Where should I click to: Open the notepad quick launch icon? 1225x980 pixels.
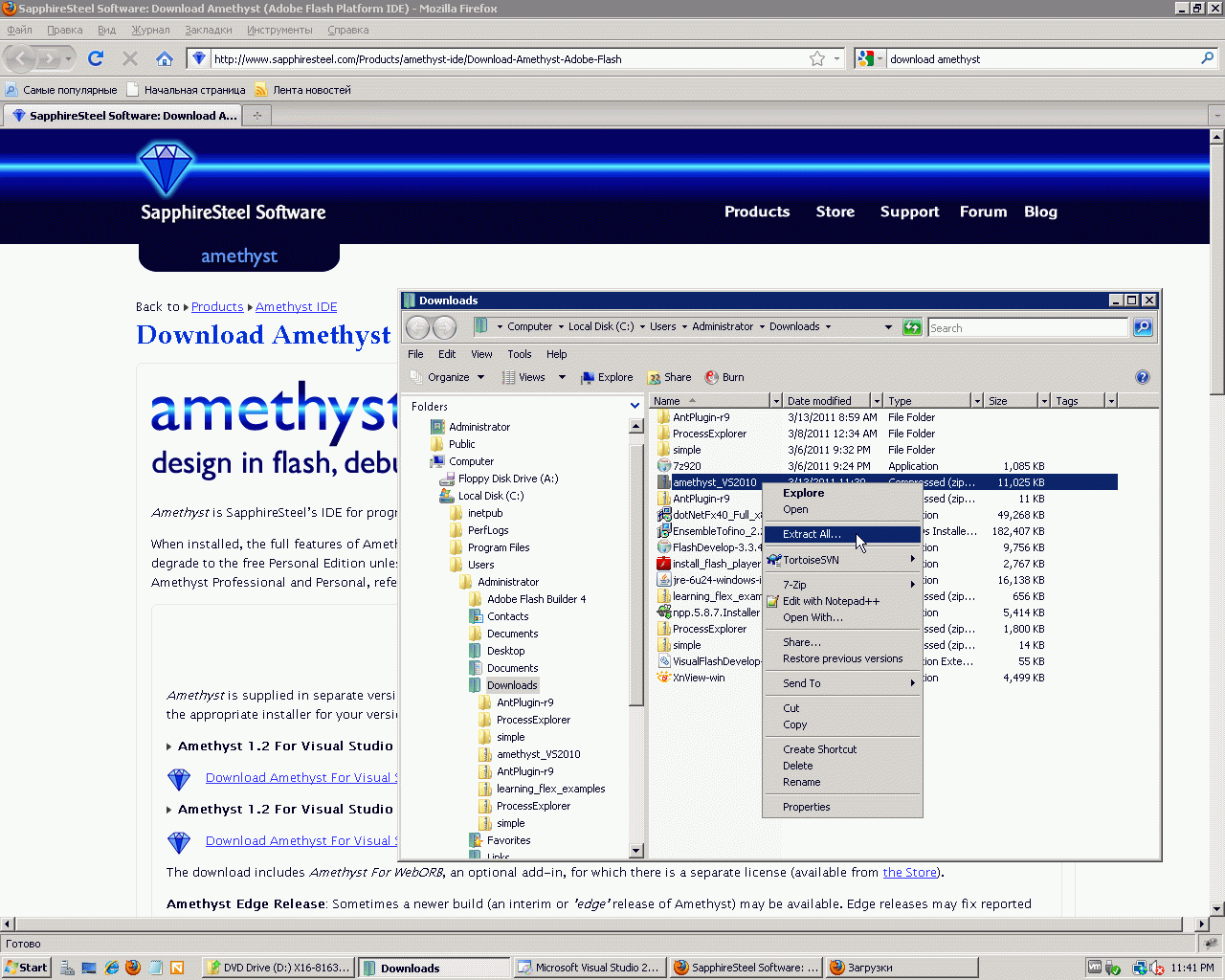[155, 968]
